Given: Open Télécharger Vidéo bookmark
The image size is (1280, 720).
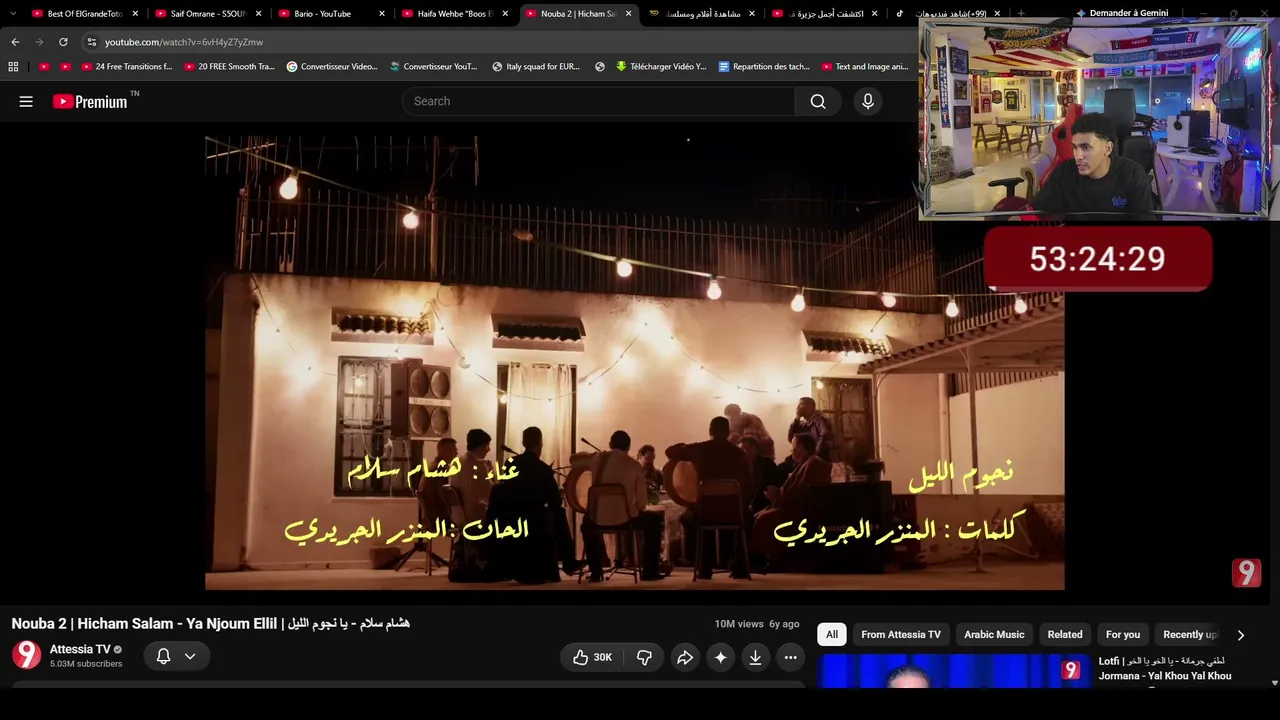Looking at the screenshot, I should [x=661, y=67].
